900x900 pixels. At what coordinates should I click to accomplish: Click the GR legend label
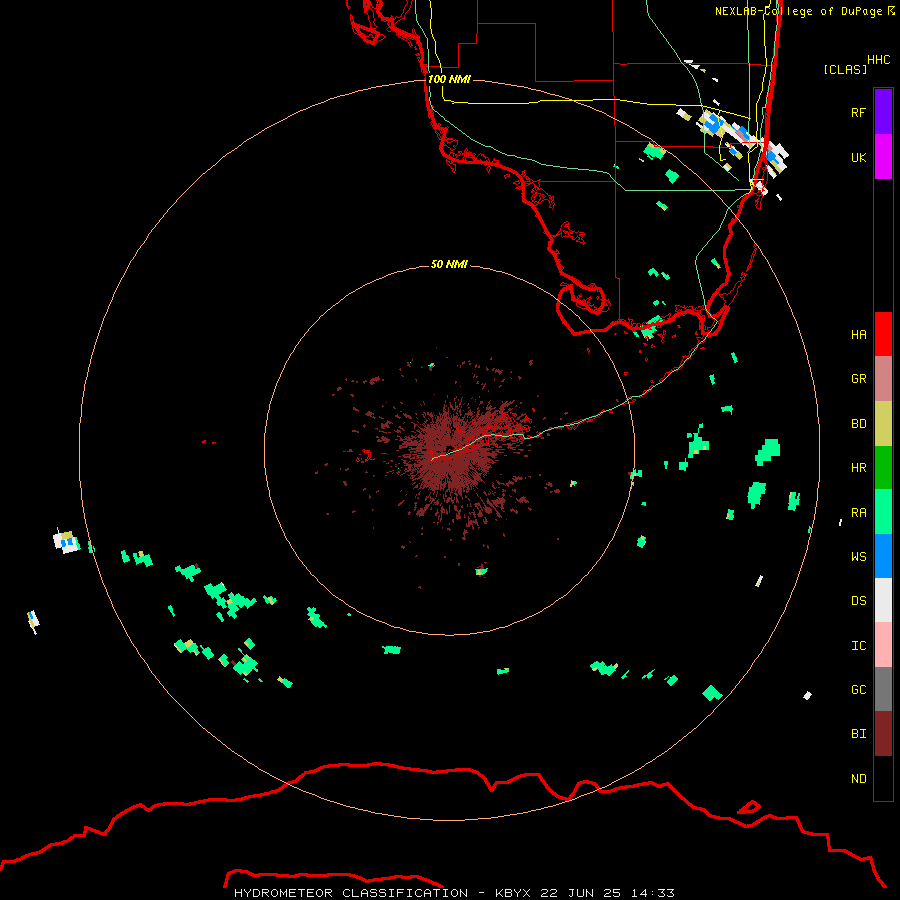858,379
